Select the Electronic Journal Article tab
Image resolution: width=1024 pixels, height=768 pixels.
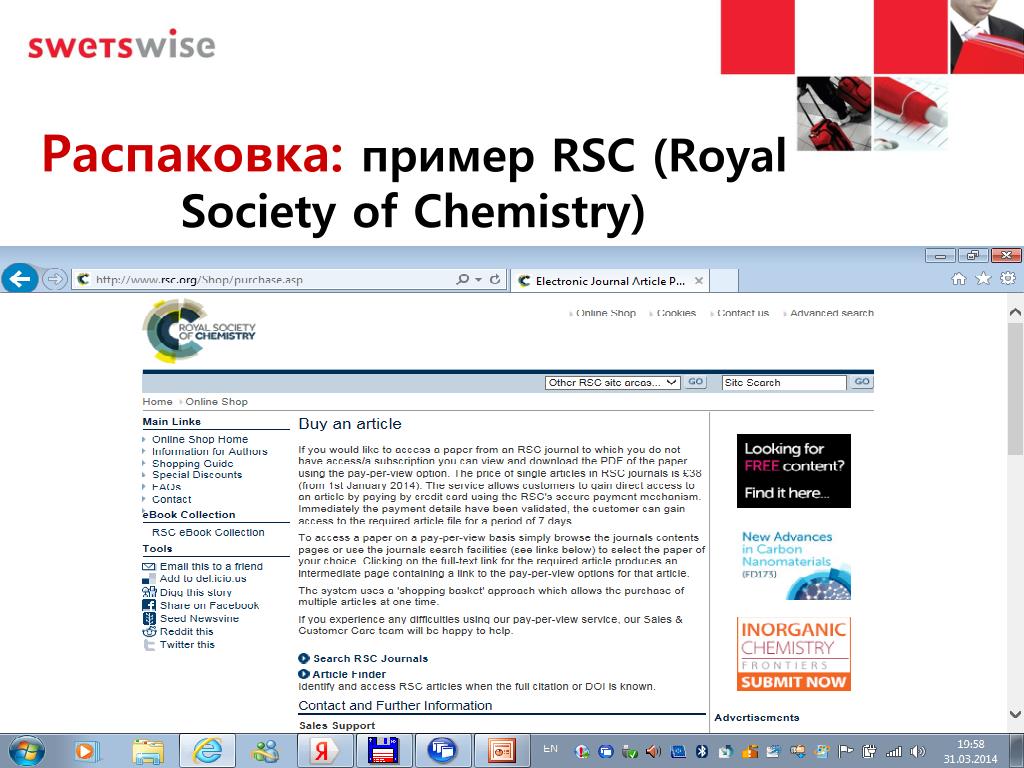pyautogui.click(x=610, y=281)
